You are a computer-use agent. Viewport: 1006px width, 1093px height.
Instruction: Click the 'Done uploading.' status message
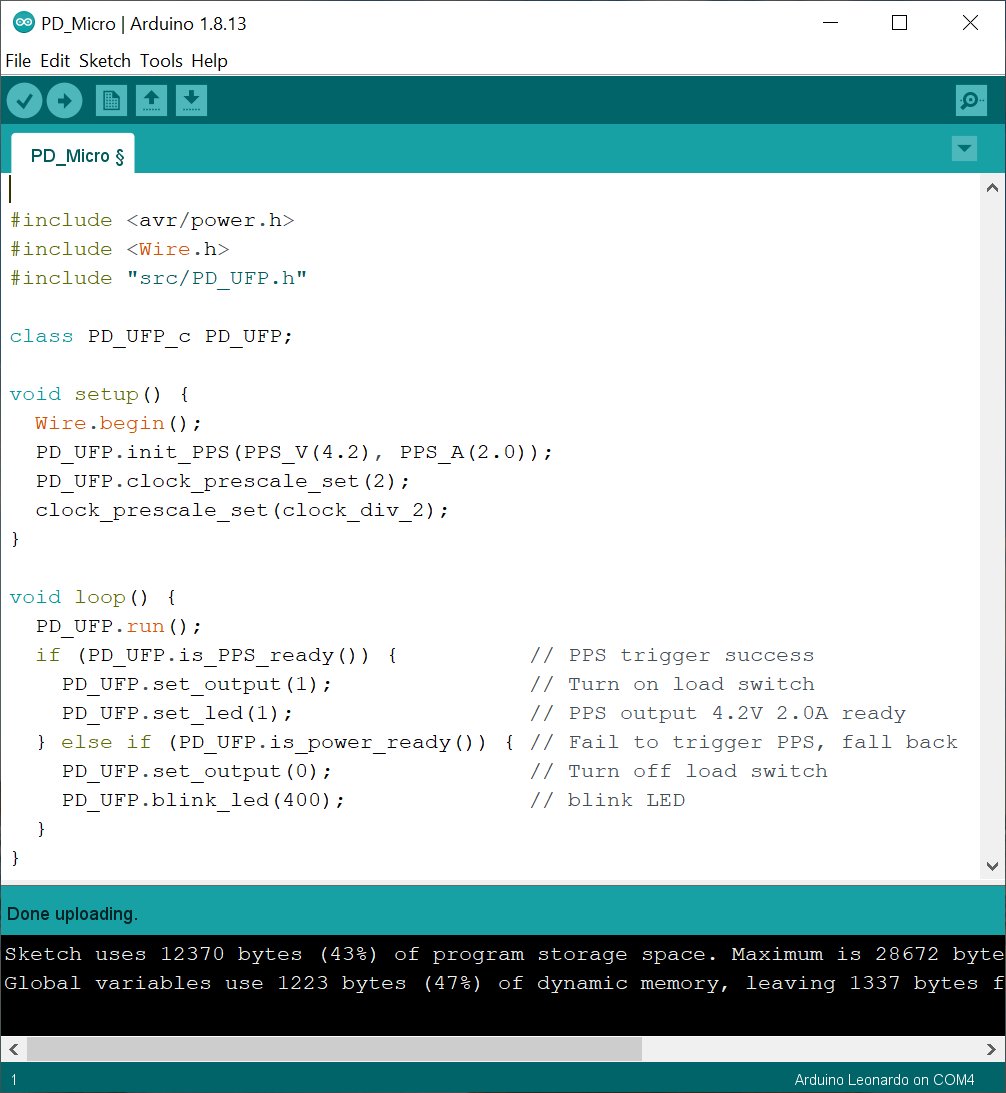tap(73, 914)
